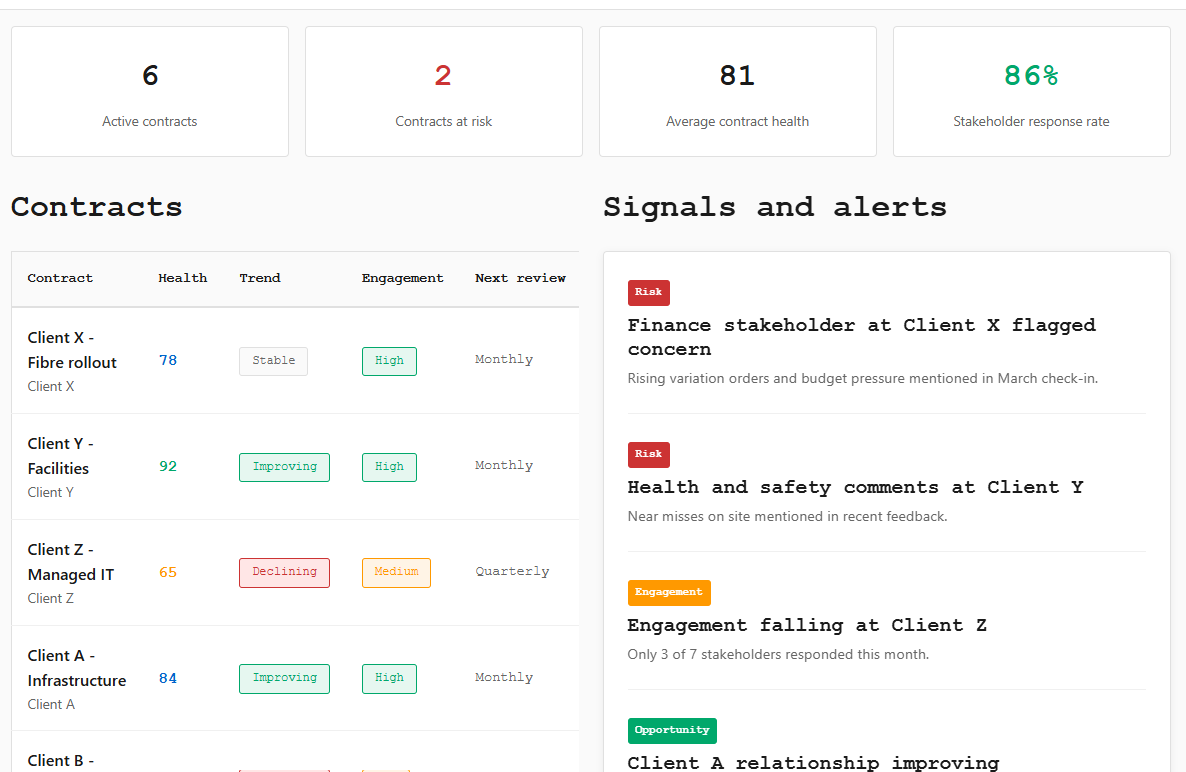Click the Improving chip on Client Y row
Image resolution: width=1186 pixels, height=772 pixels.
284,466
